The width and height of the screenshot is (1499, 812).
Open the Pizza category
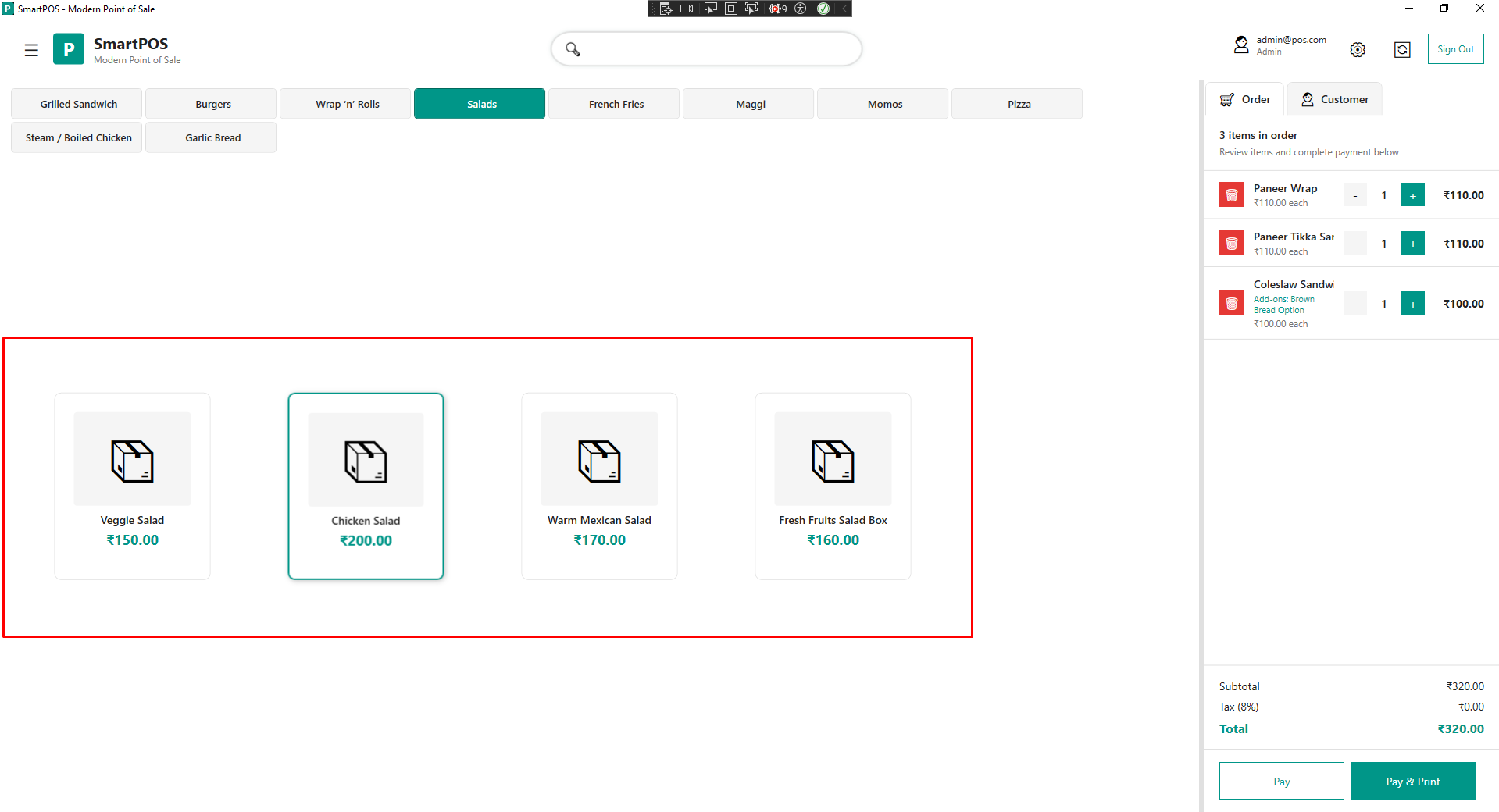(1017, 104)
